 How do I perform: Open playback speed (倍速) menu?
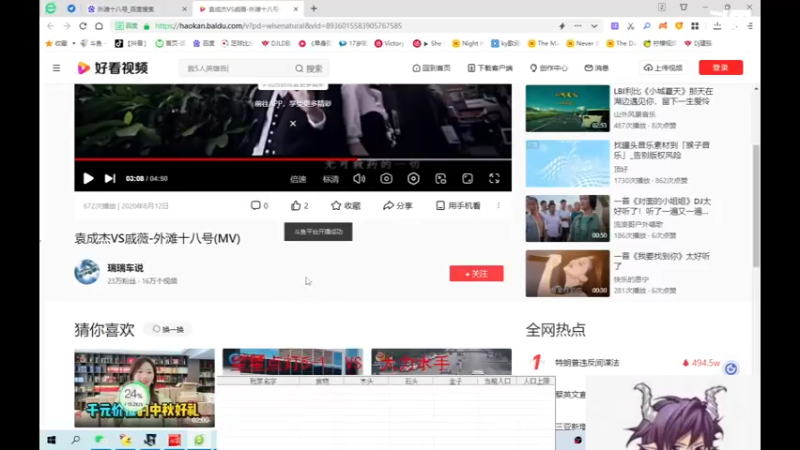point(298,179)
